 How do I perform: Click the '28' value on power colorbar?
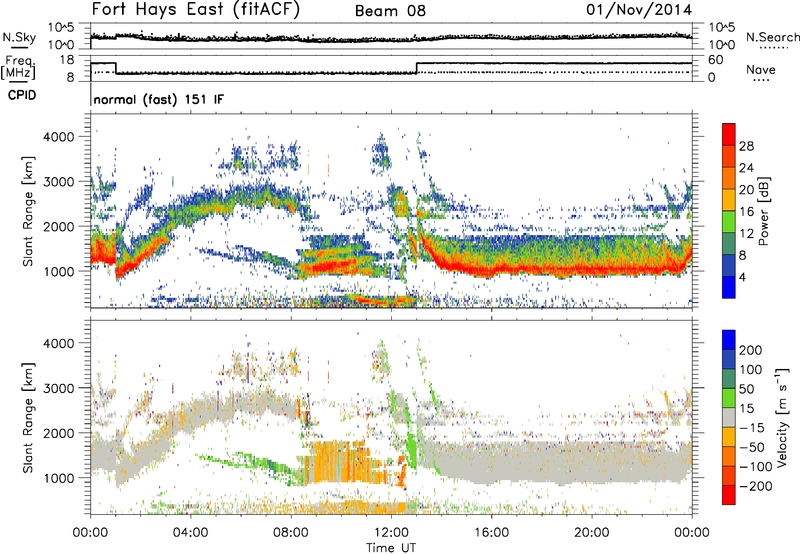tap(746, 146)
